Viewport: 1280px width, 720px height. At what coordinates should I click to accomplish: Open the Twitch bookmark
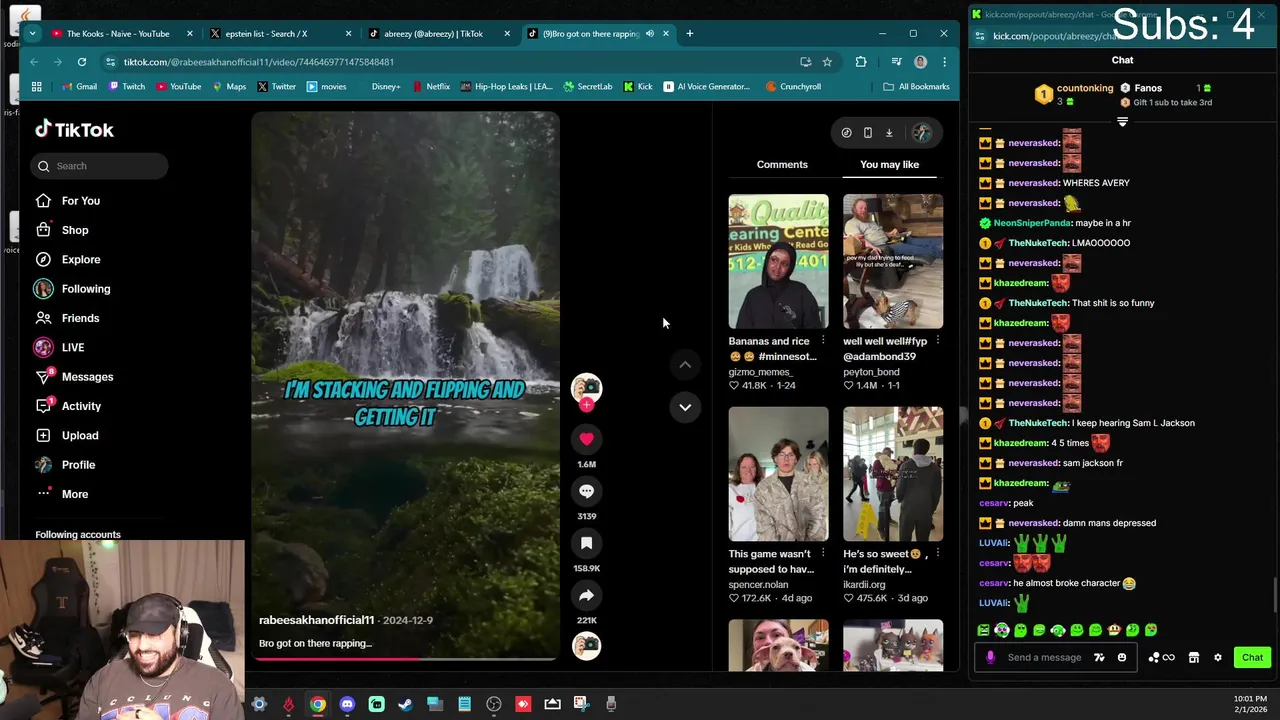click(x=126, y=87)
